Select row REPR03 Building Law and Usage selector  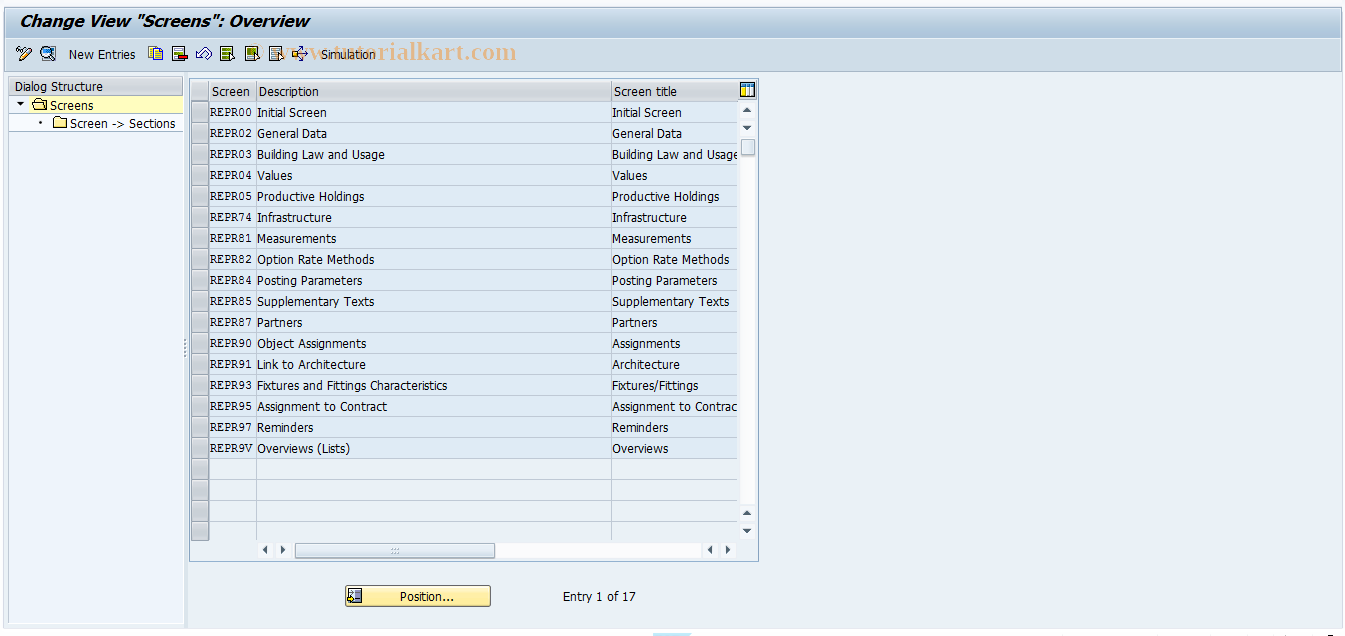[200, 154]
